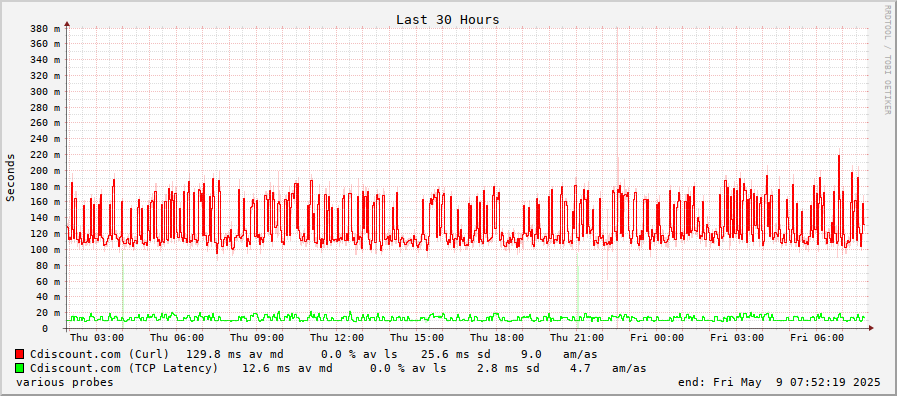This screenshot has height=396, width=897.
Task: Click the '200 m' y-axis tick label
Action: tap(45, 171)
